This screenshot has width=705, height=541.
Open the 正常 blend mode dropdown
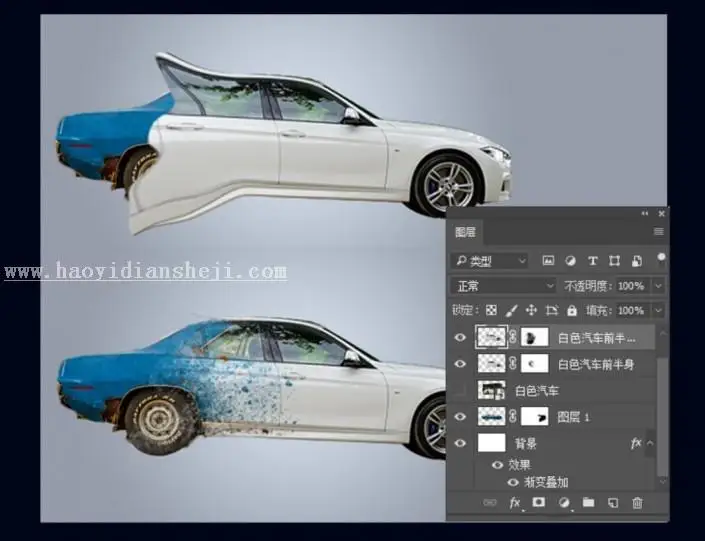(504, 286)
